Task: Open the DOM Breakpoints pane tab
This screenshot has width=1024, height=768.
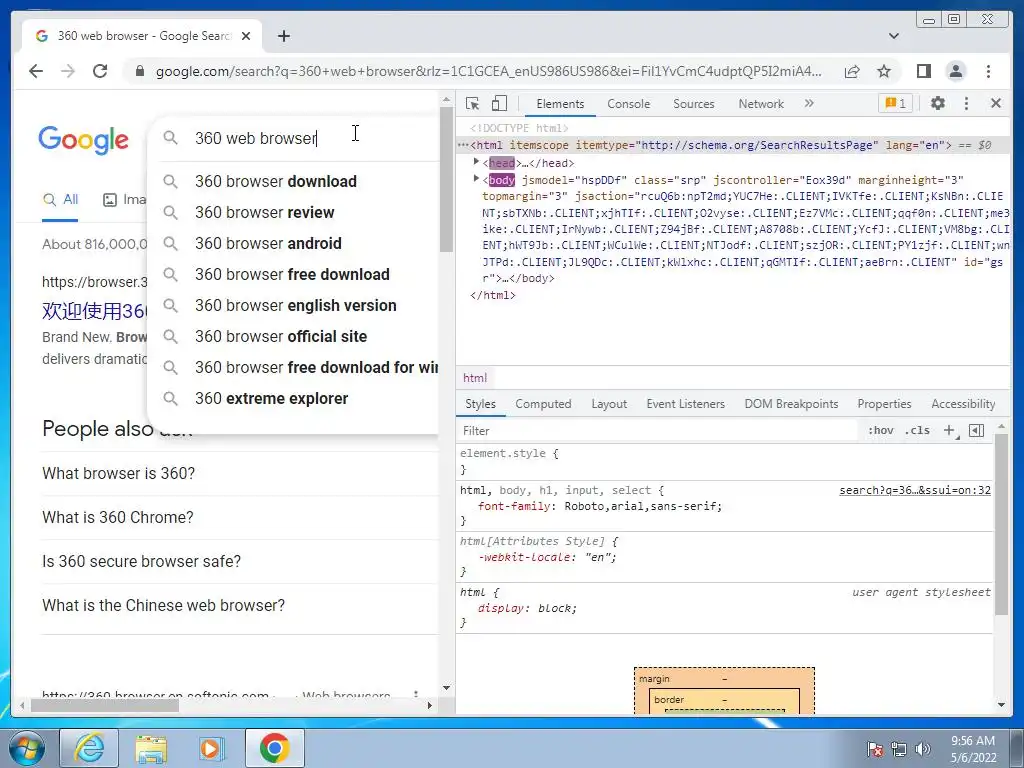Action: pos(792,404)
